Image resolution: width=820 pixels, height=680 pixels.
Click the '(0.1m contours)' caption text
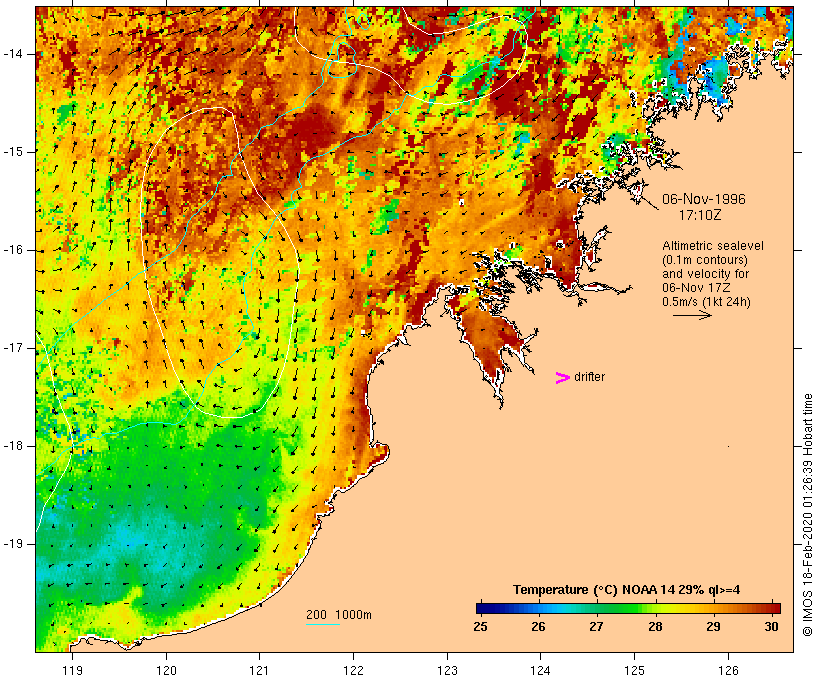click(705, 260)
